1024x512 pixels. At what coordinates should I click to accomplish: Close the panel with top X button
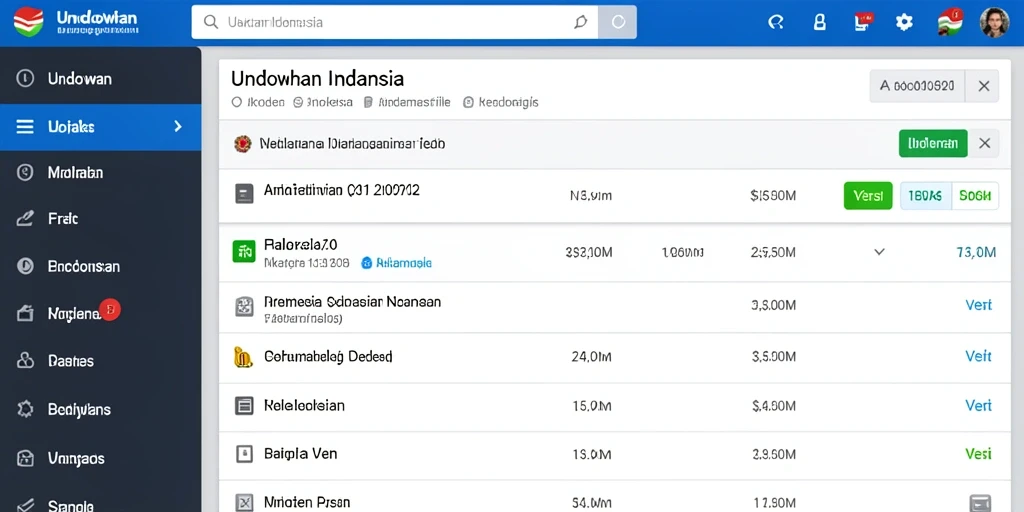click(984, 86)
